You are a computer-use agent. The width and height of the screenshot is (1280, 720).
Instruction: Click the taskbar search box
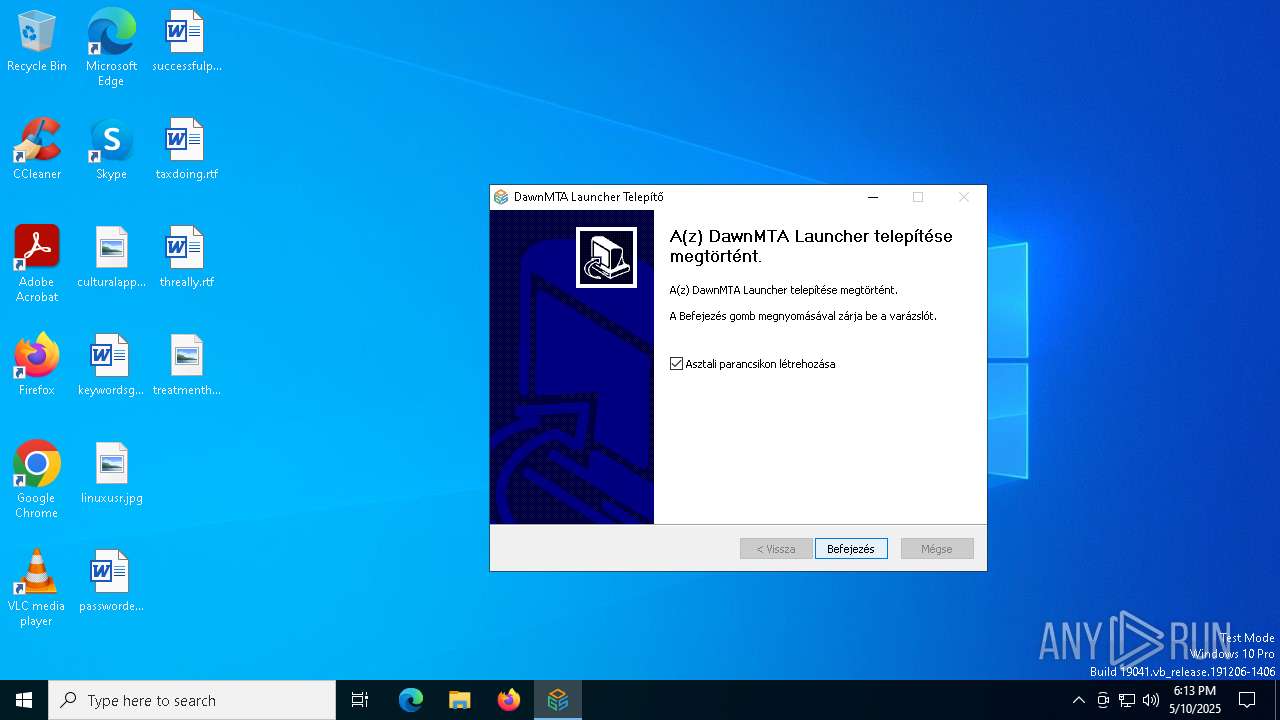pyautogui.click(x=192, y=700)
